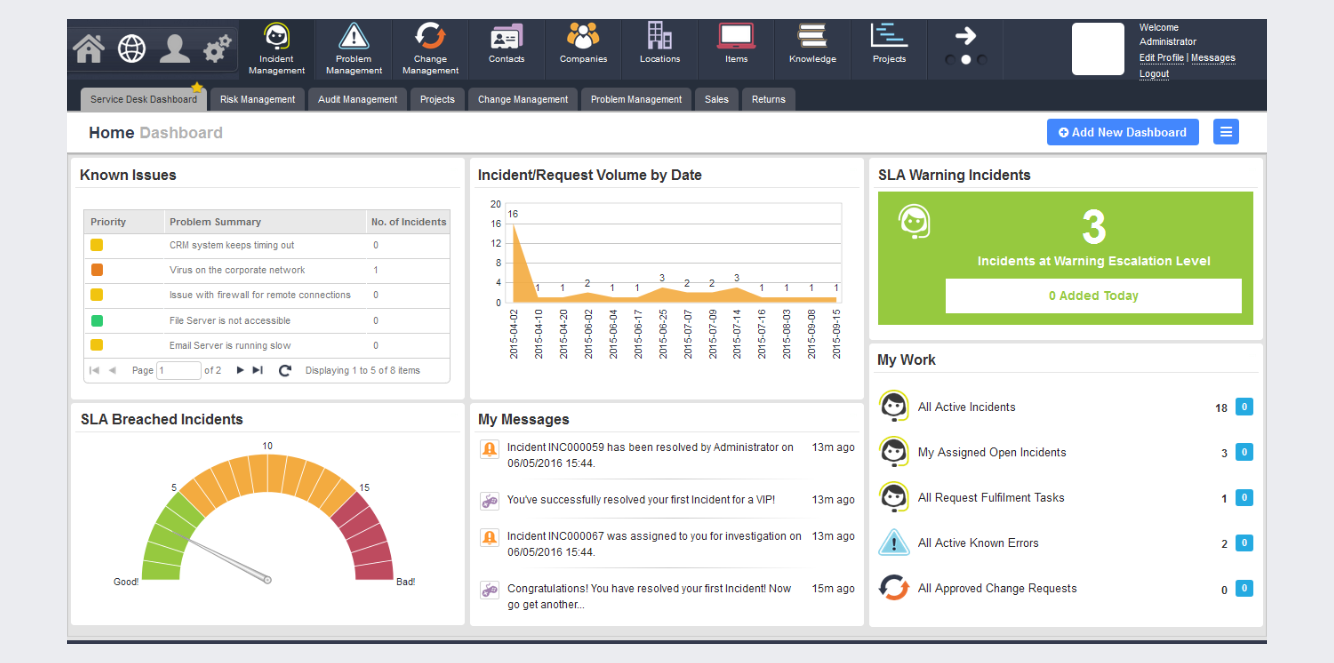Viewport: 1334px width, 663px height.
Task: Click the SLA Breached Incidents gauge needle
Action: [x=220, y=555]
